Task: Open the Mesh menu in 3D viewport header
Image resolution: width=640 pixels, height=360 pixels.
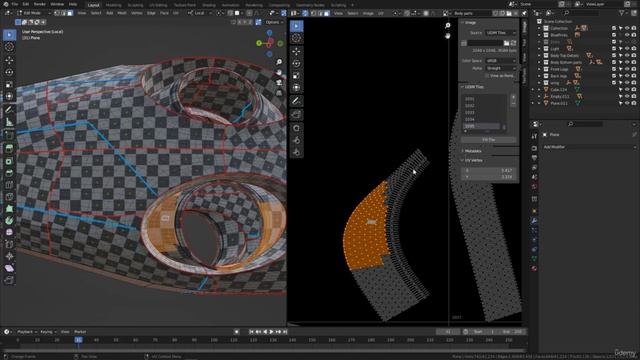Action: click(x=122, y=13)
